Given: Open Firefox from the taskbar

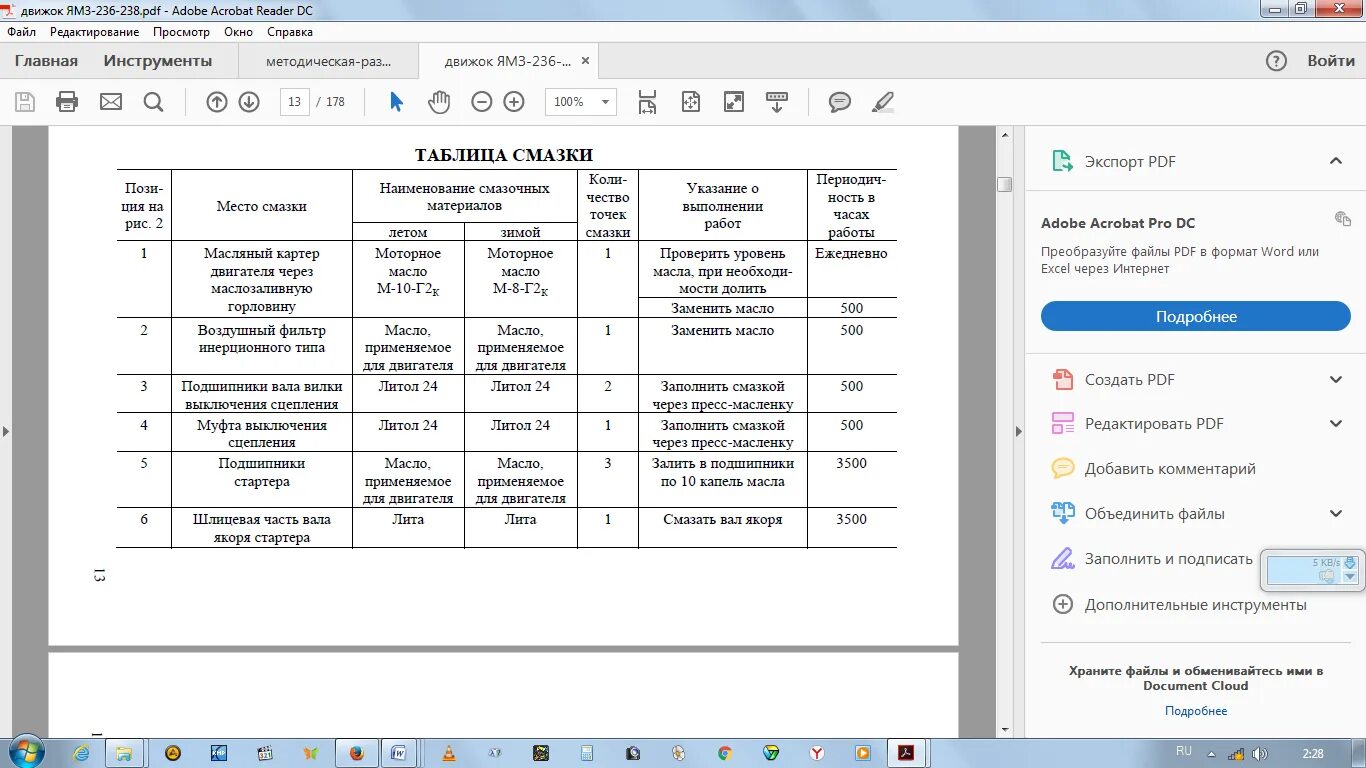Looking at the screenshot, I should [357, 753].
